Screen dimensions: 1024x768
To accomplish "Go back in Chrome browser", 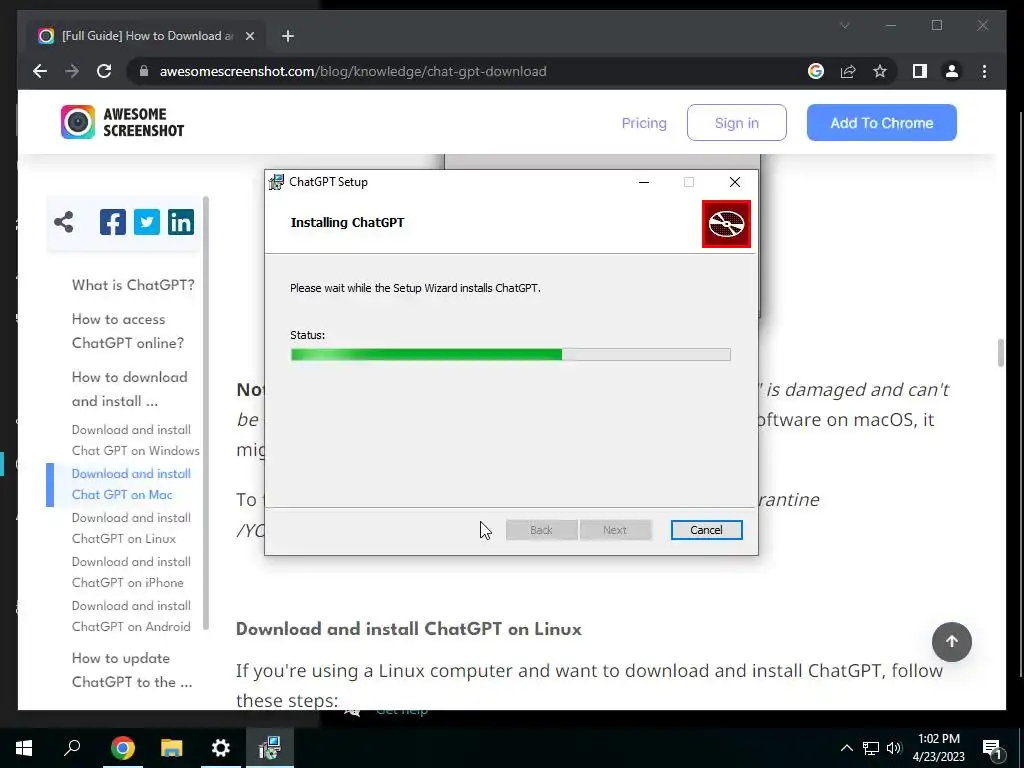I will pos(40,71).
